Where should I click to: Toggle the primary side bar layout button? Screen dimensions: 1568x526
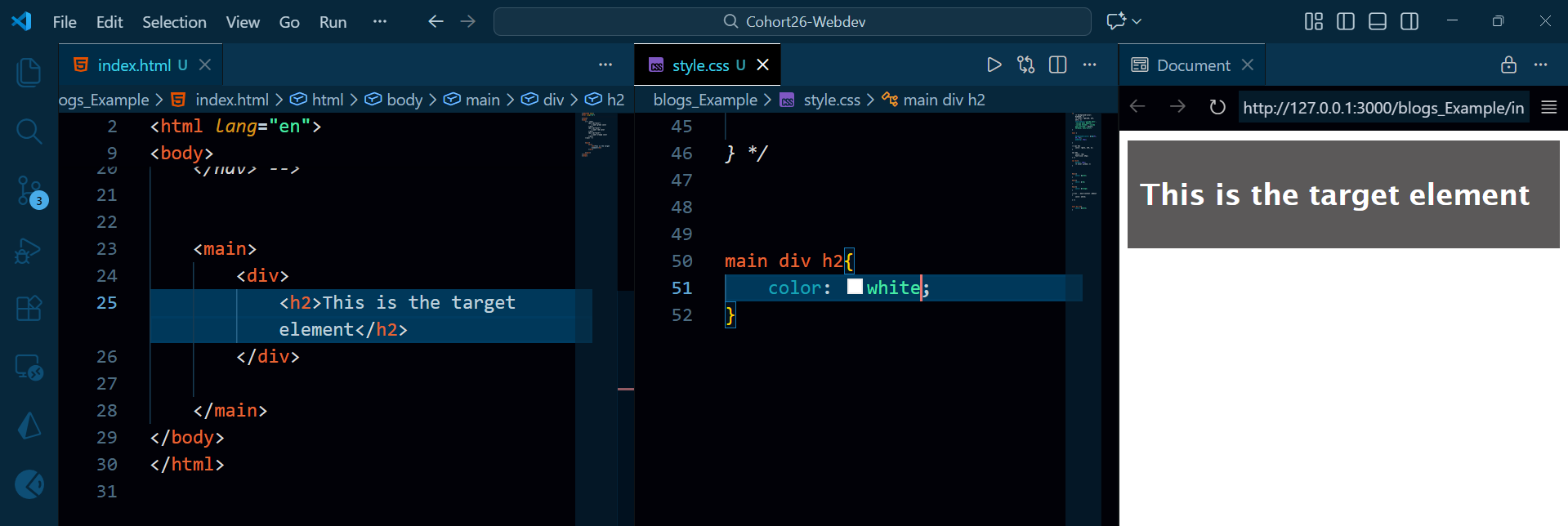(1345, 22)
